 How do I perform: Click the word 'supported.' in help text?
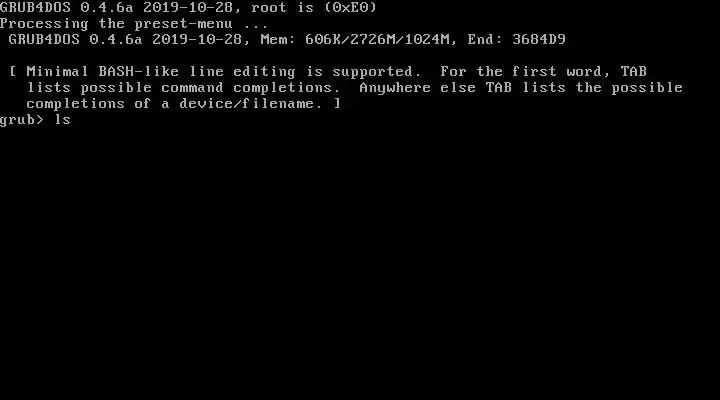click(377, 72)
